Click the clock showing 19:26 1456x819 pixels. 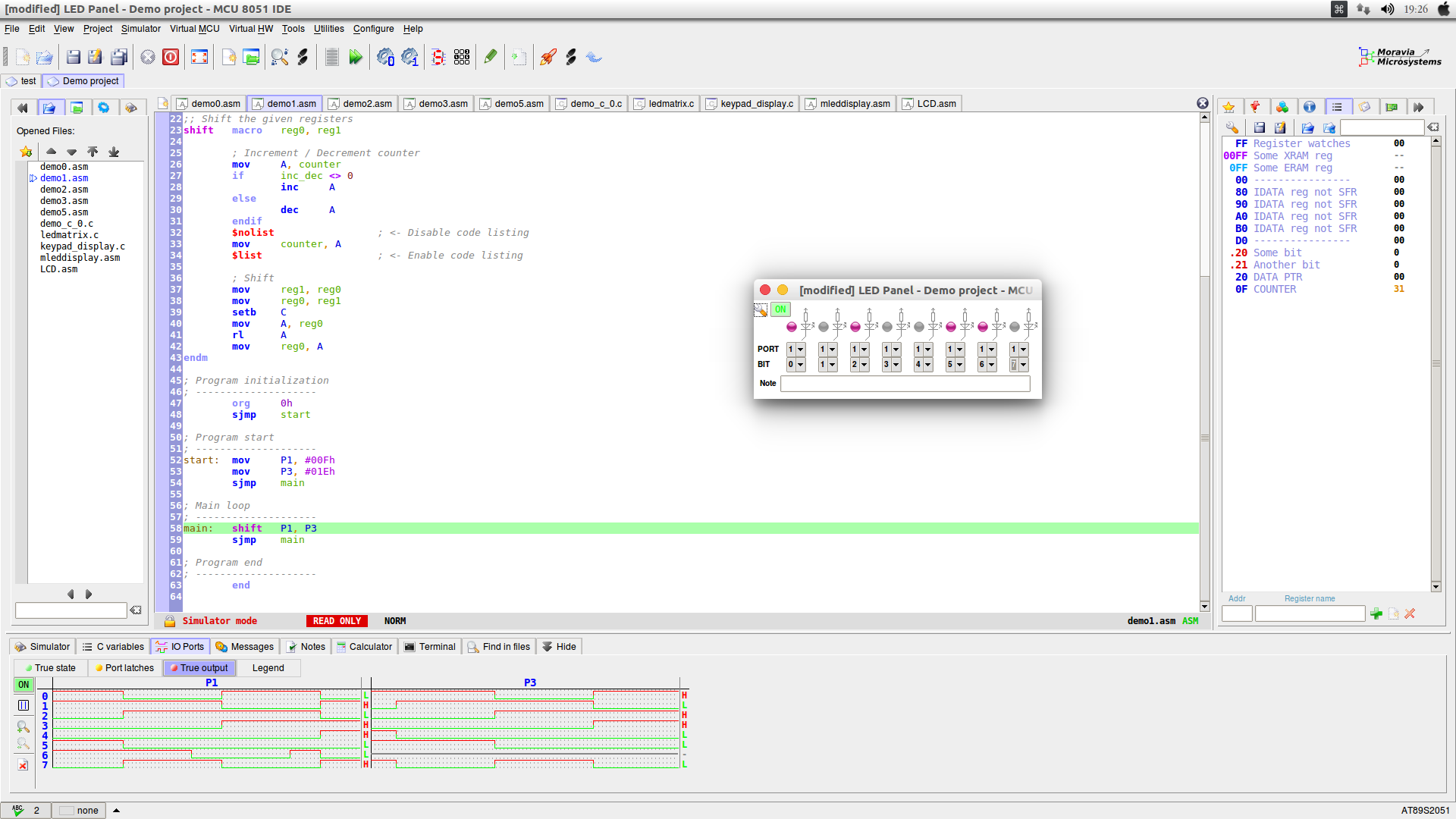tap(1415, 9)
